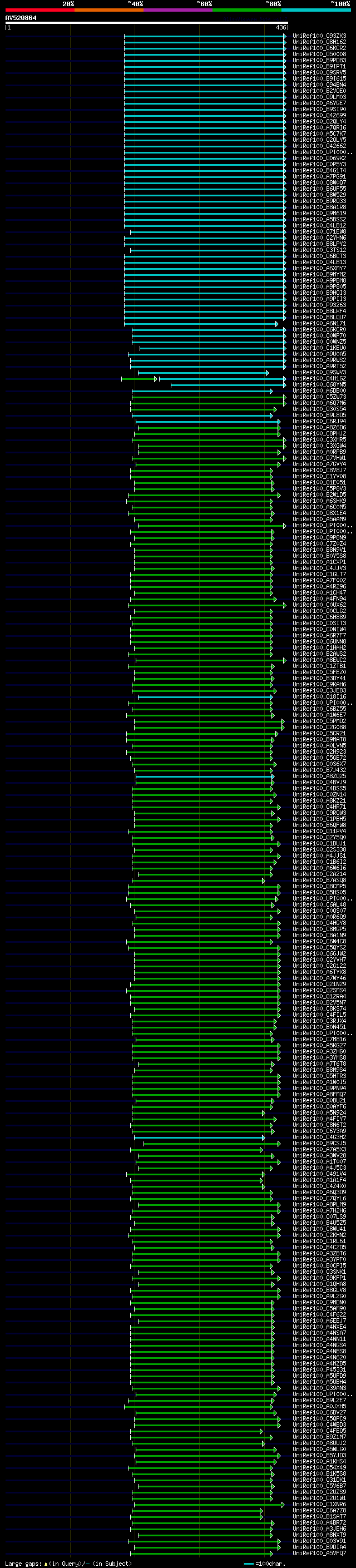Screen dimensions: 356x1568
Task: Click label UniRef100_Q4H1G2
Action: pyautogui.click(x=319, y=379)
